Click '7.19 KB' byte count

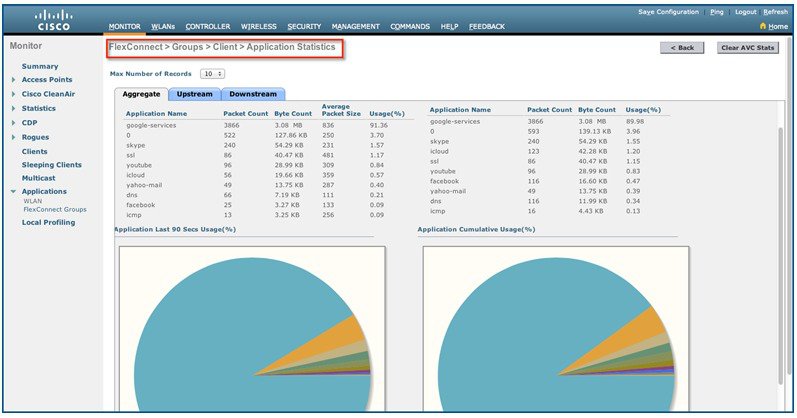click(x=287, y=195)
